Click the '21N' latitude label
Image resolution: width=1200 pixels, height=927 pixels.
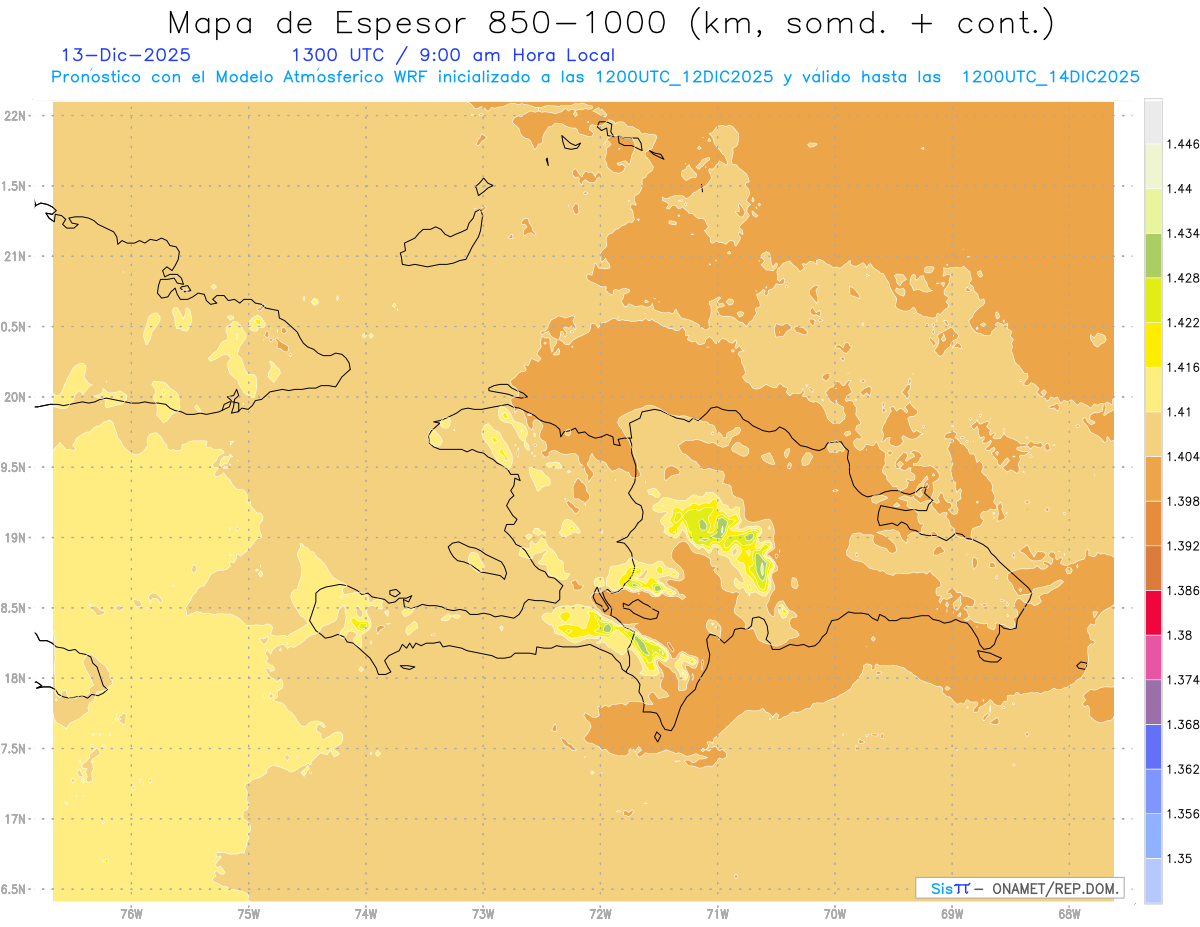(17, 256)
